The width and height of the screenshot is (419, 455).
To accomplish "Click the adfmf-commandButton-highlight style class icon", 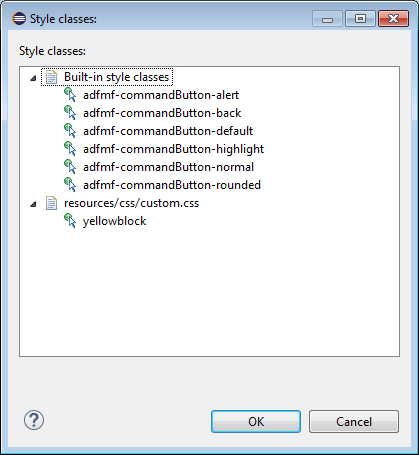I will click(x=70, y=149).
